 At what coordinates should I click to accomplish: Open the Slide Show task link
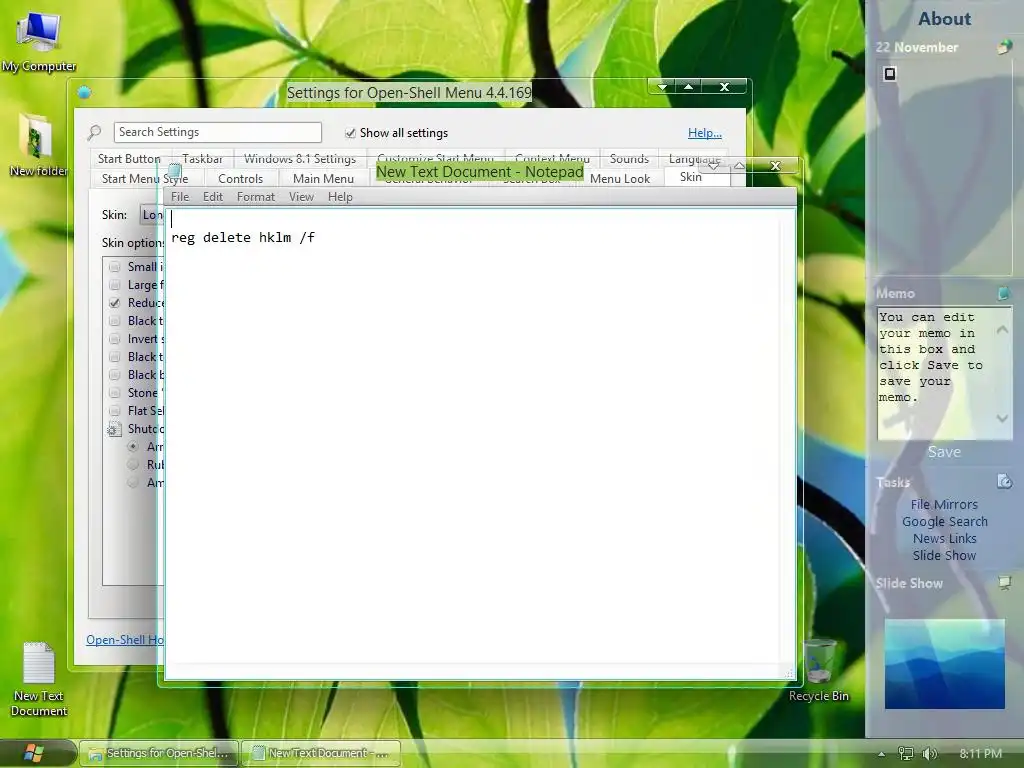tap(944, 555)
